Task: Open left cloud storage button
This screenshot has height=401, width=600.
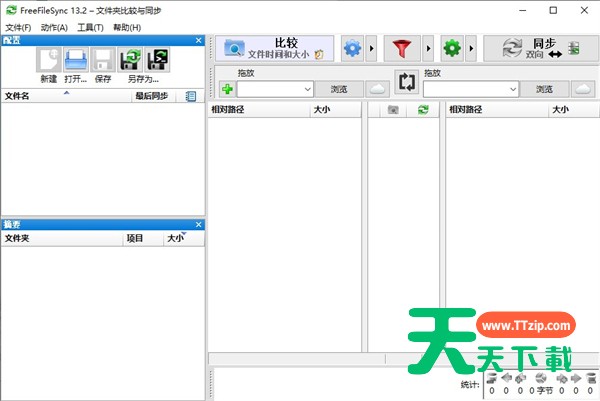Action: (x=377, y=89)
